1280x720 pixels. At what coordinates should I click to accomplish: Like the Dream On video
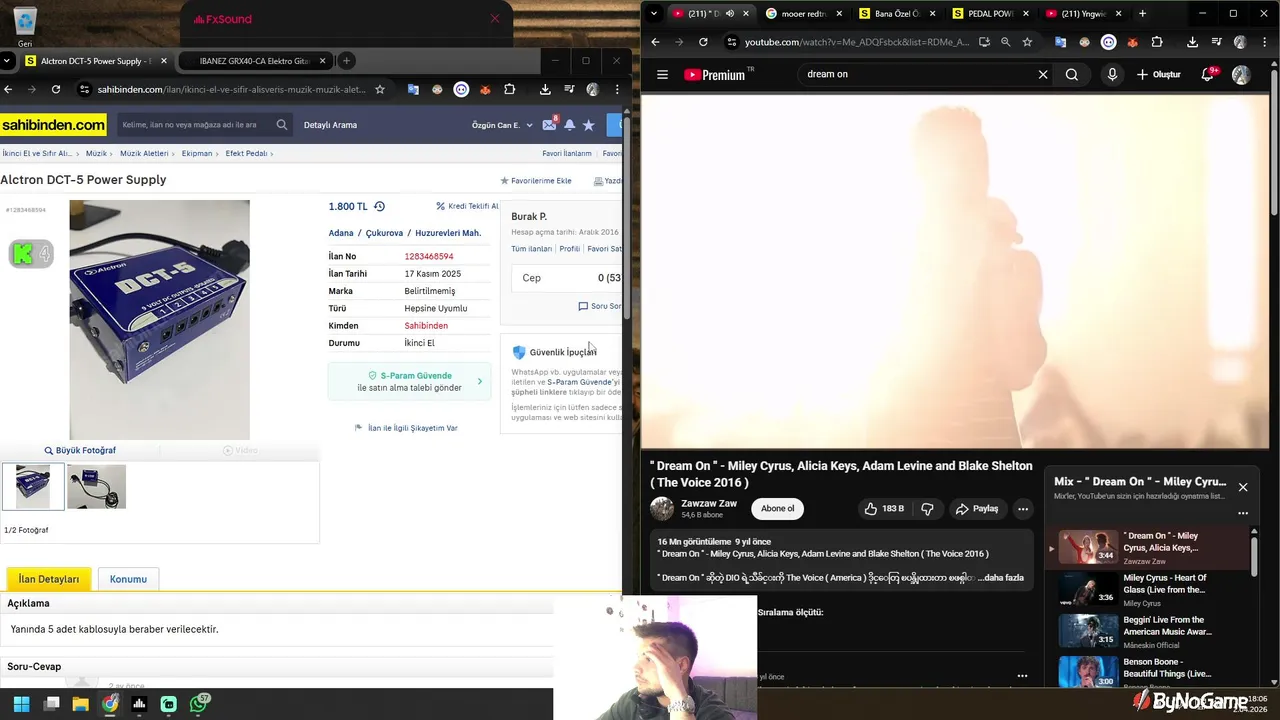click(884, 508)
